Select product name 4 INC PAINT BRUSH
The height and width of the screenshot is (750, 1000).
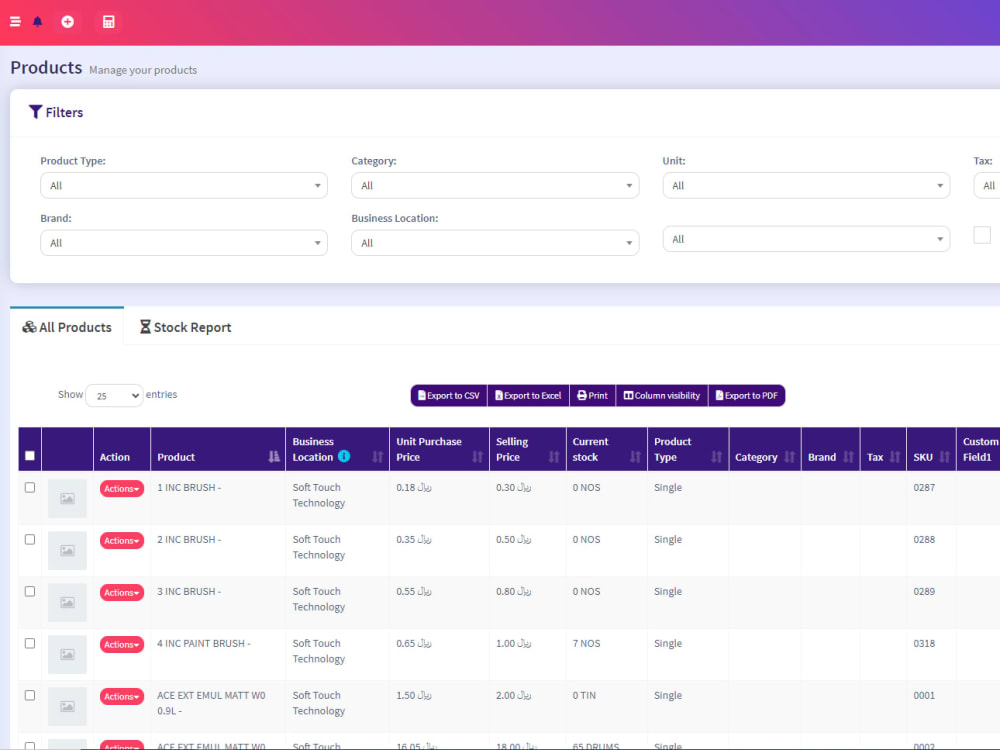tap(203, 643)
